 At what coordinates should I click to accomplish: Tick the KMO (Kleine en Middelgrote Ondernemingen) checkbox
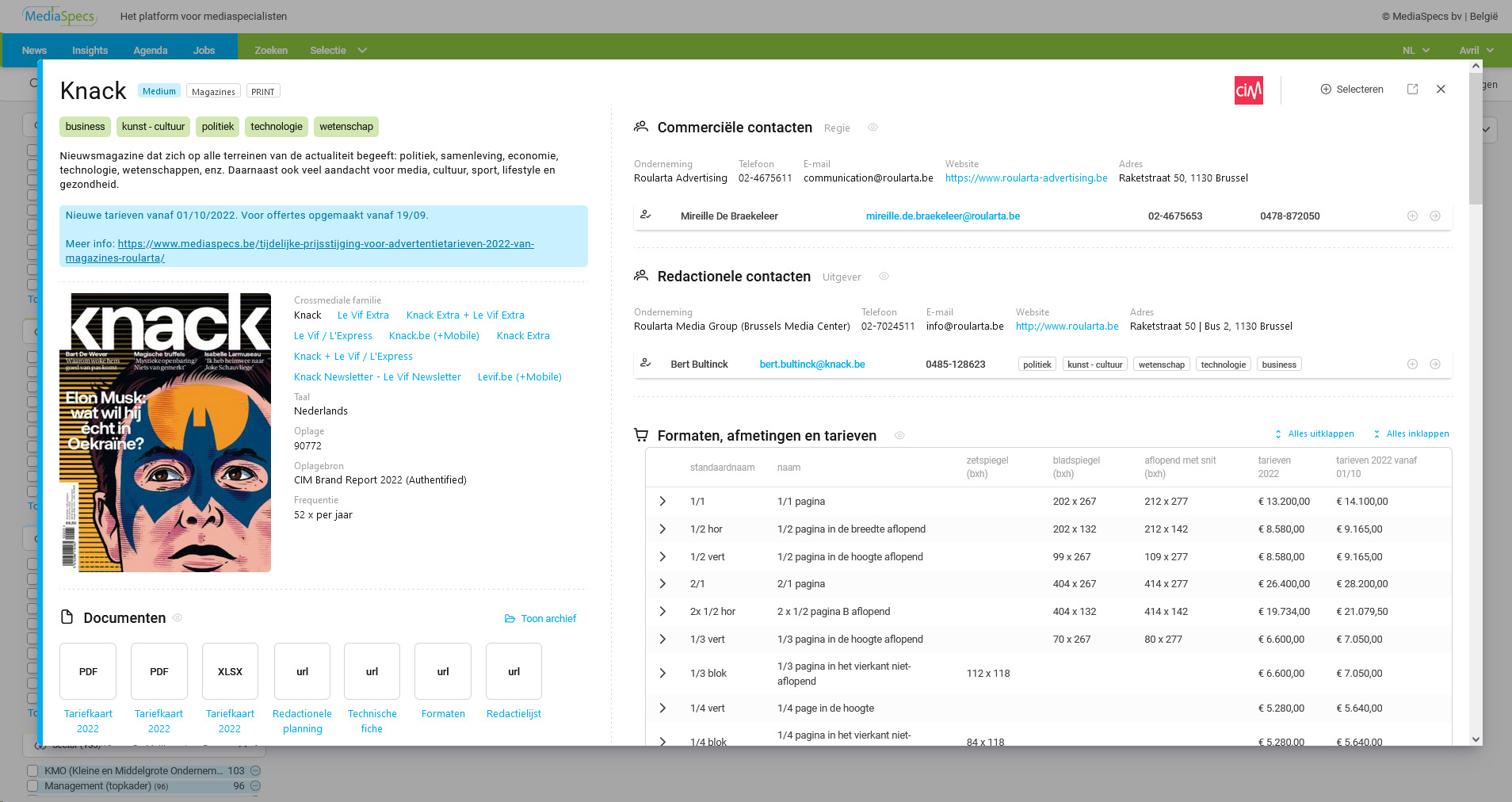(x=32, y=770)
